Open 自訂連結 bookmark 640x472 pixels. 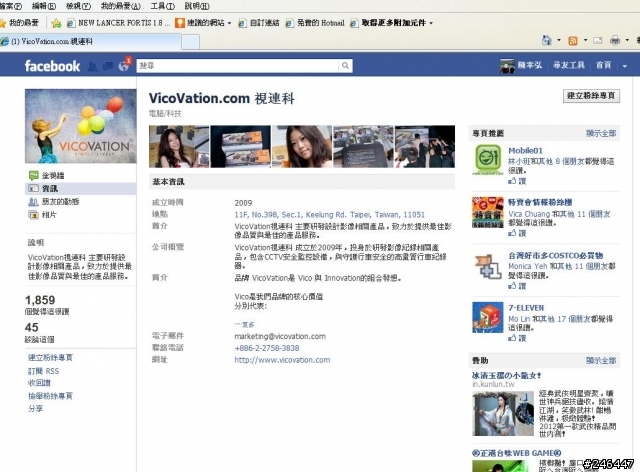point(259,23)
